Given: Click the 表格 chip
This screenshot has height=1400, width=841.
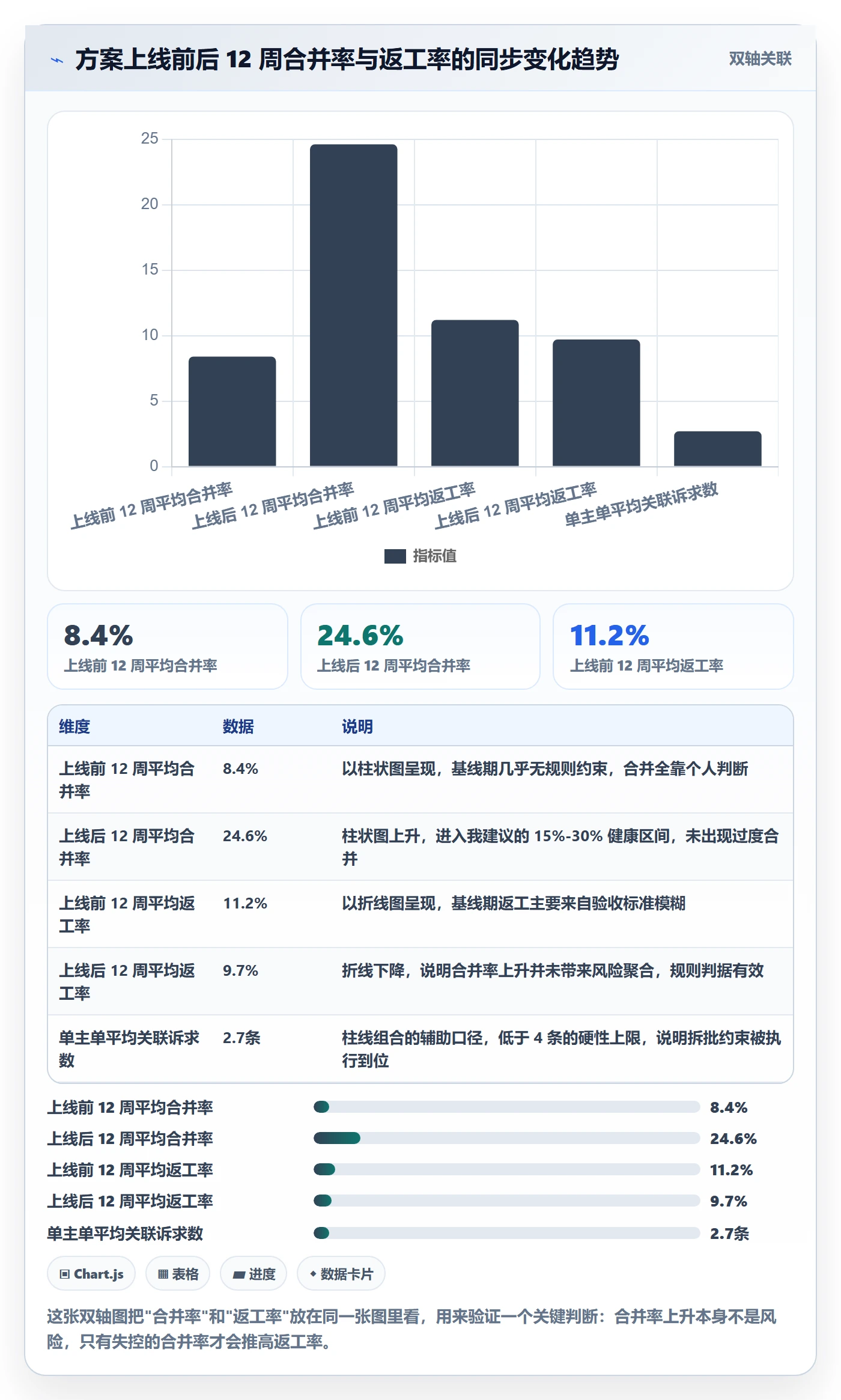Looking at the screenshot, I should tap(178, 1274).
